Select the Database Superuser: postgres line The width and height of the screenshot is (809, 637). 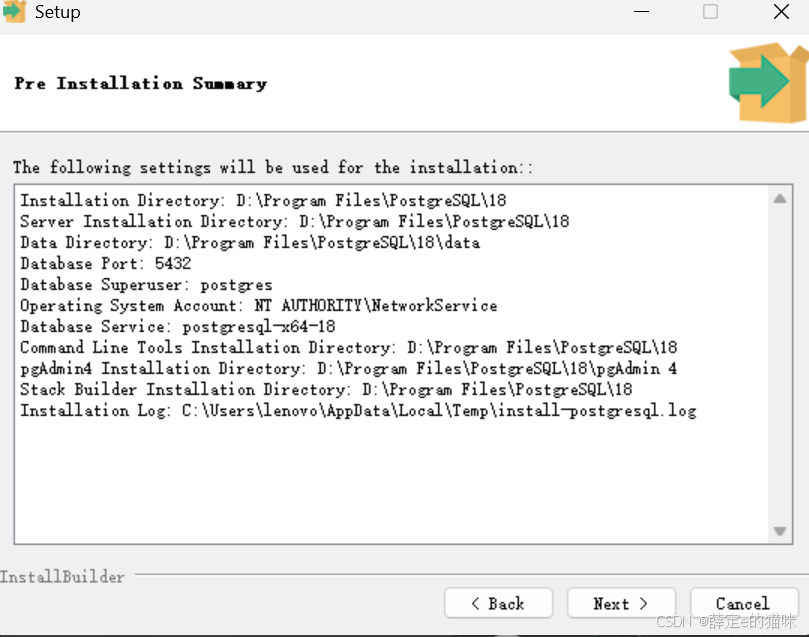[x=147, y=284]
